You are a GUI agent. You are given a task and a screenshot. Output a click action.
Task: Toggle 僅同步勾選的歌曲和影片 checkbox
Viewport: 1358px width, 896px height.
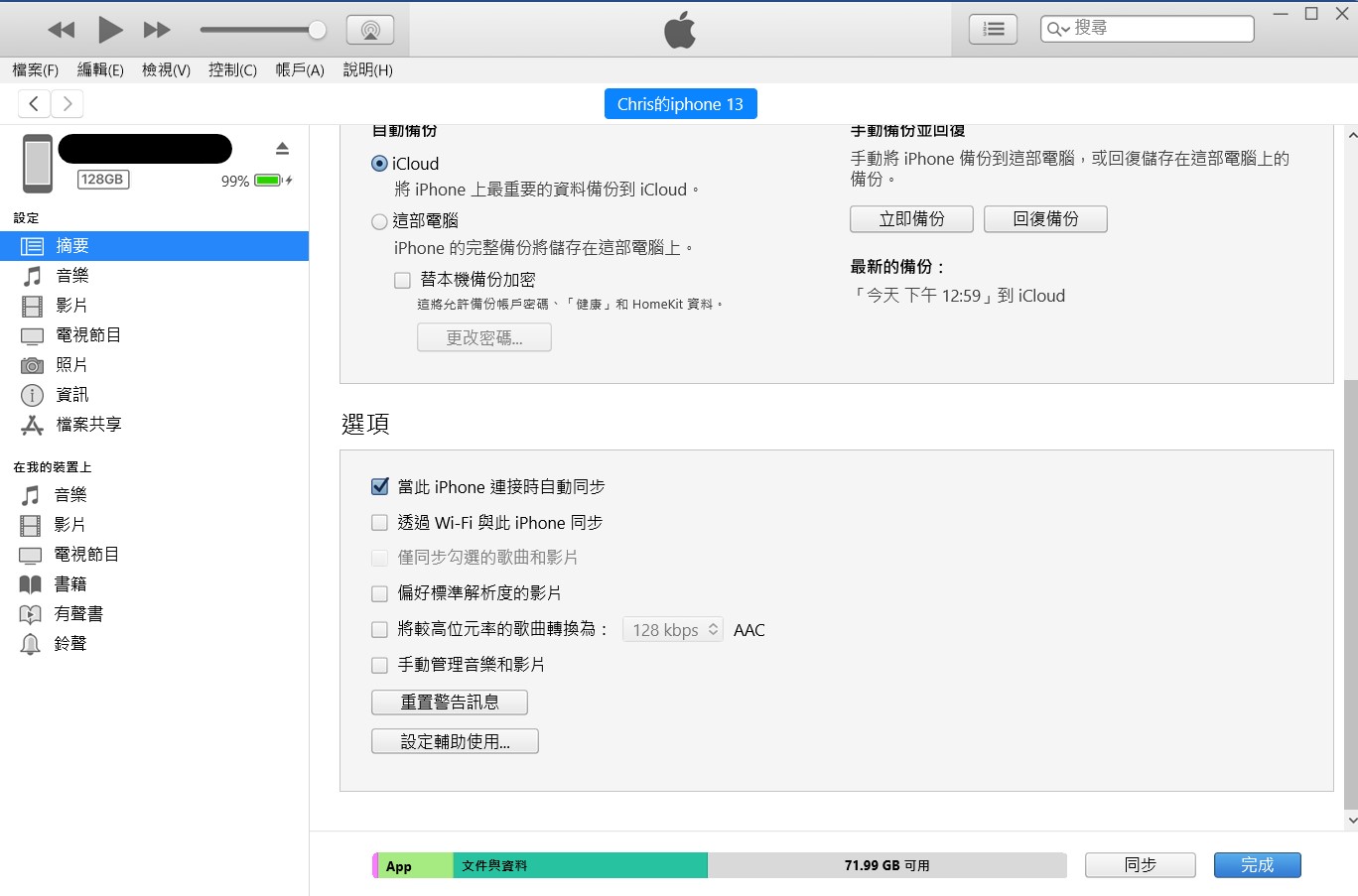pyautogui.click(x=379, y=558)
